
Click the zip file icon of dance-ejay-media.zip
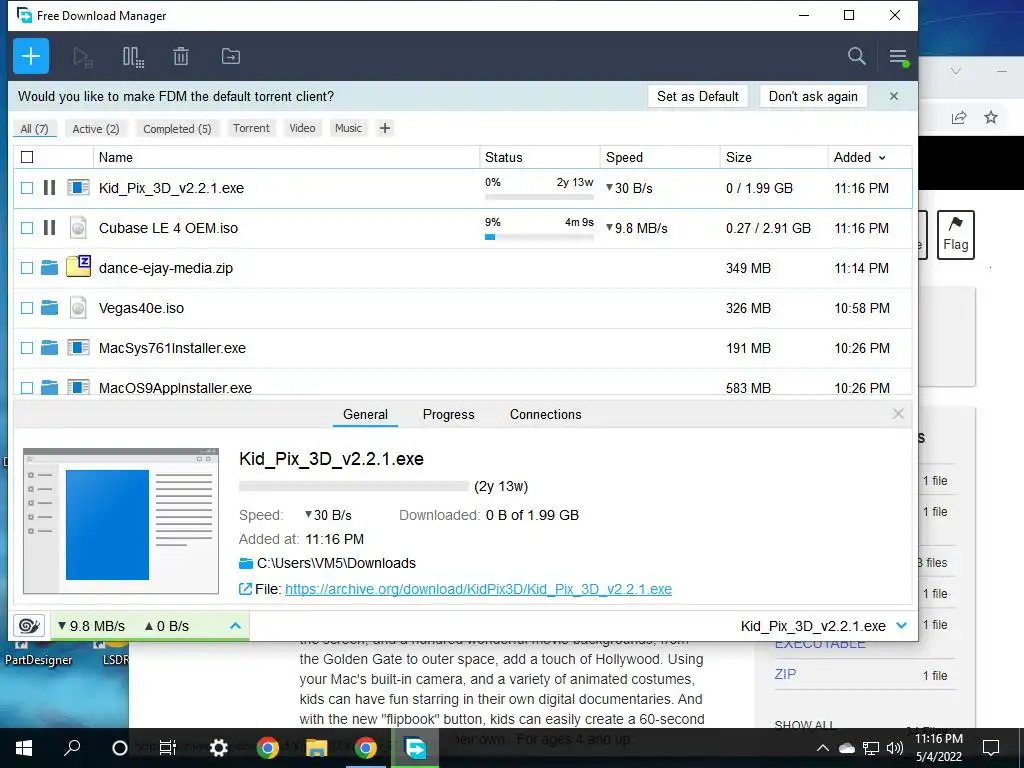(x=78, y=266)
